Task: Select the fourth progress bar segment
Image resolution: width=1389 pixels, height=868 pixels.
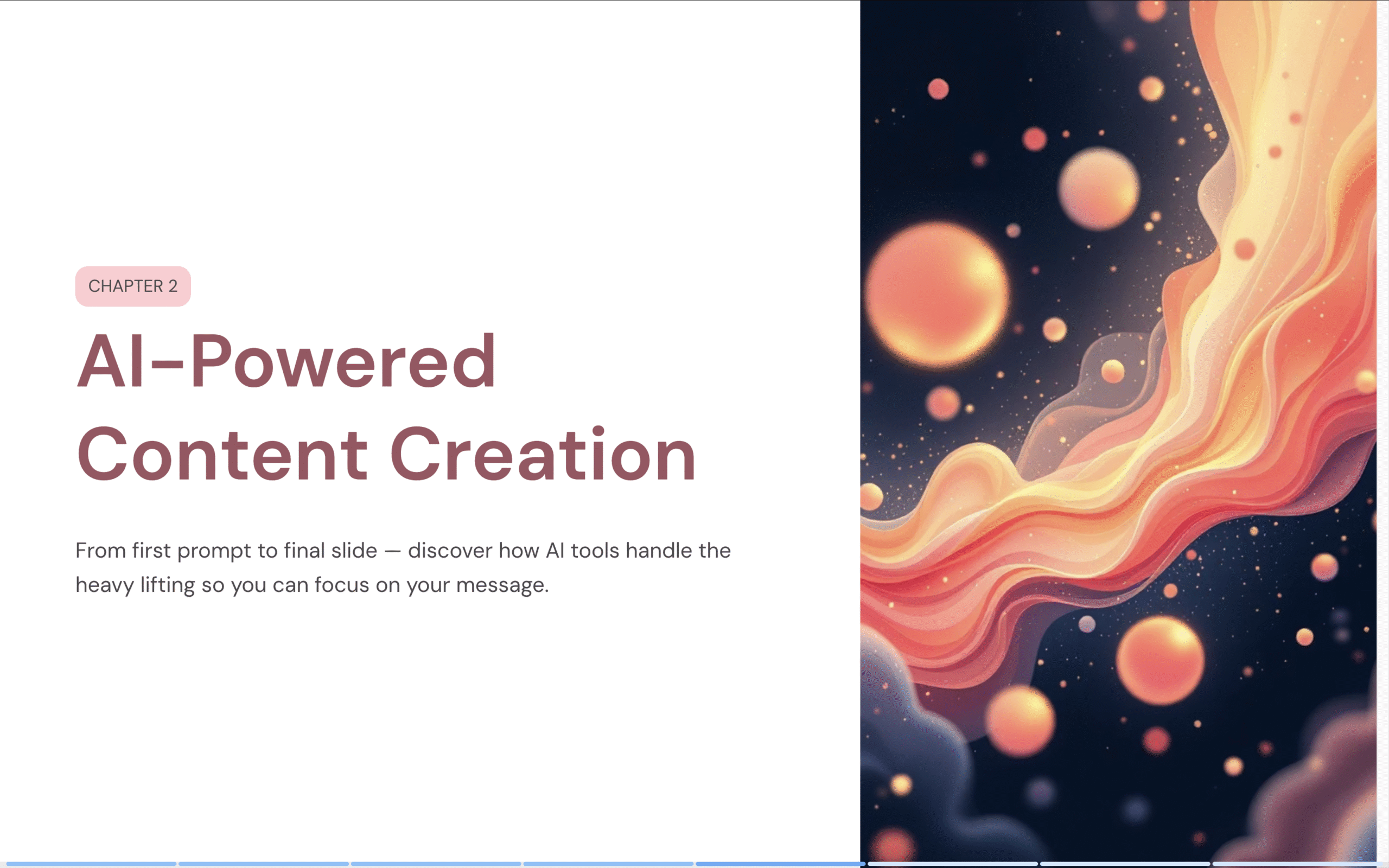Action: coord(608,864)
